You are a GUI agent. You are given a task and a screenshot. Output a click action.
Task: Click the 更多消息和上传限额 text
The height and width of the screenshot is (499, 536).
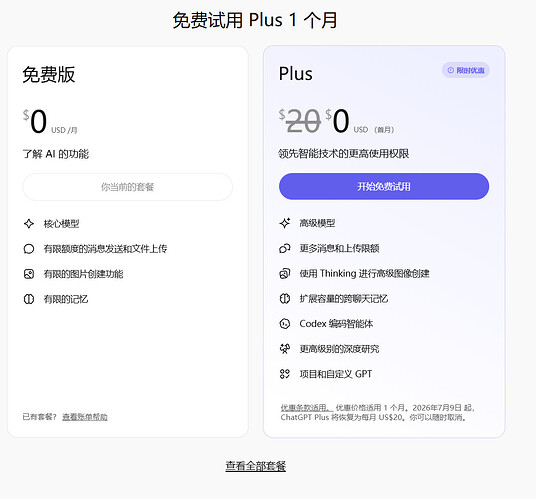coord(339,248)
